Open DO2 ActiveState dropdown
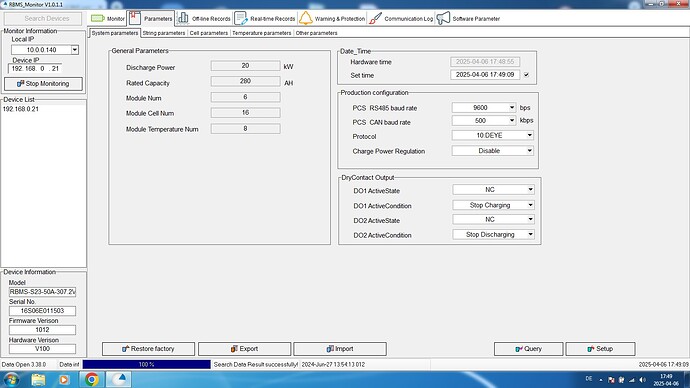The width and height of the screenshot is (690, 388). coord(531,219)
